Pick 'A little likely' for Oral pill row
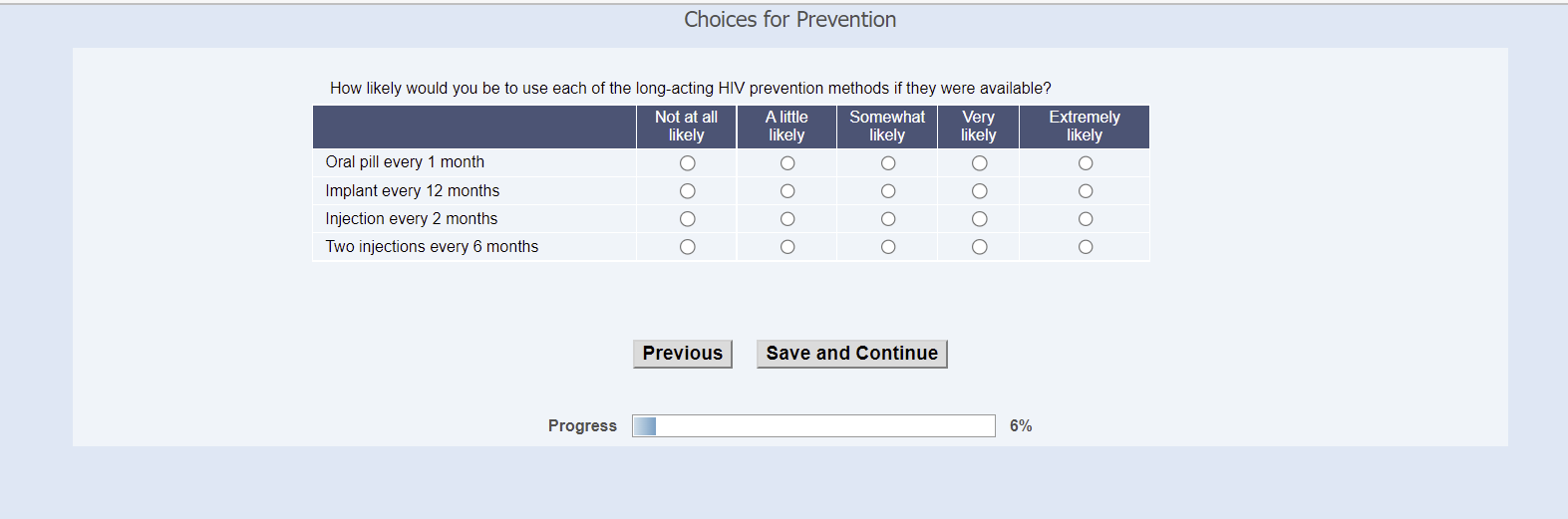 click(x=787, y=163)
